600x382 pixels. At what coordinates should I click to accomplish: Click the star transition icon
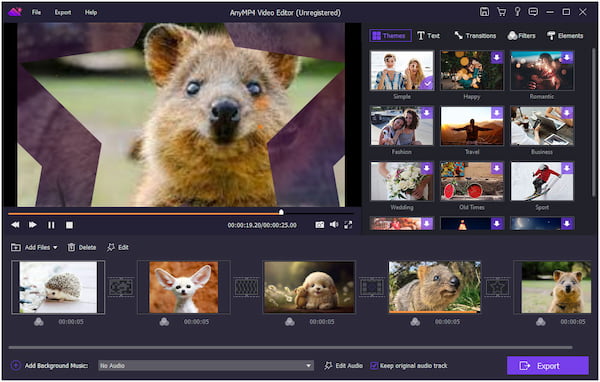tap(497, 287)
